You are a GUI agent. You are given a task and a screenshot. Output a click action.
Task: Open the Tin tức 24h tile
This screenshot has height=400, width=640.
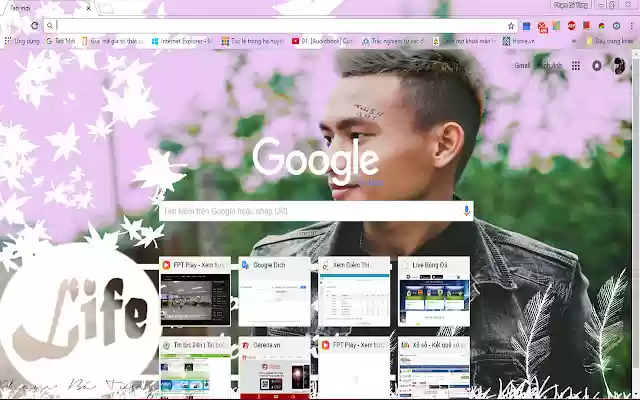195,367
